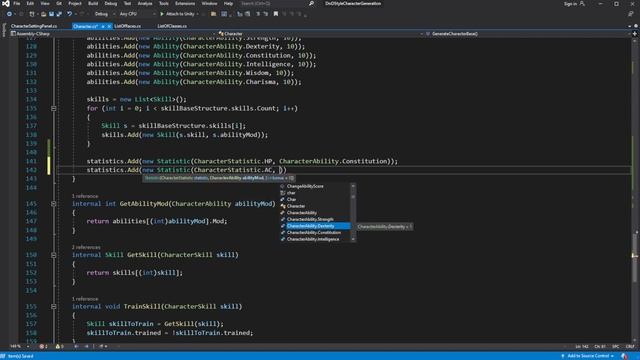Click the Open File folder icon
640x360 pixels.
click(43, 14)
